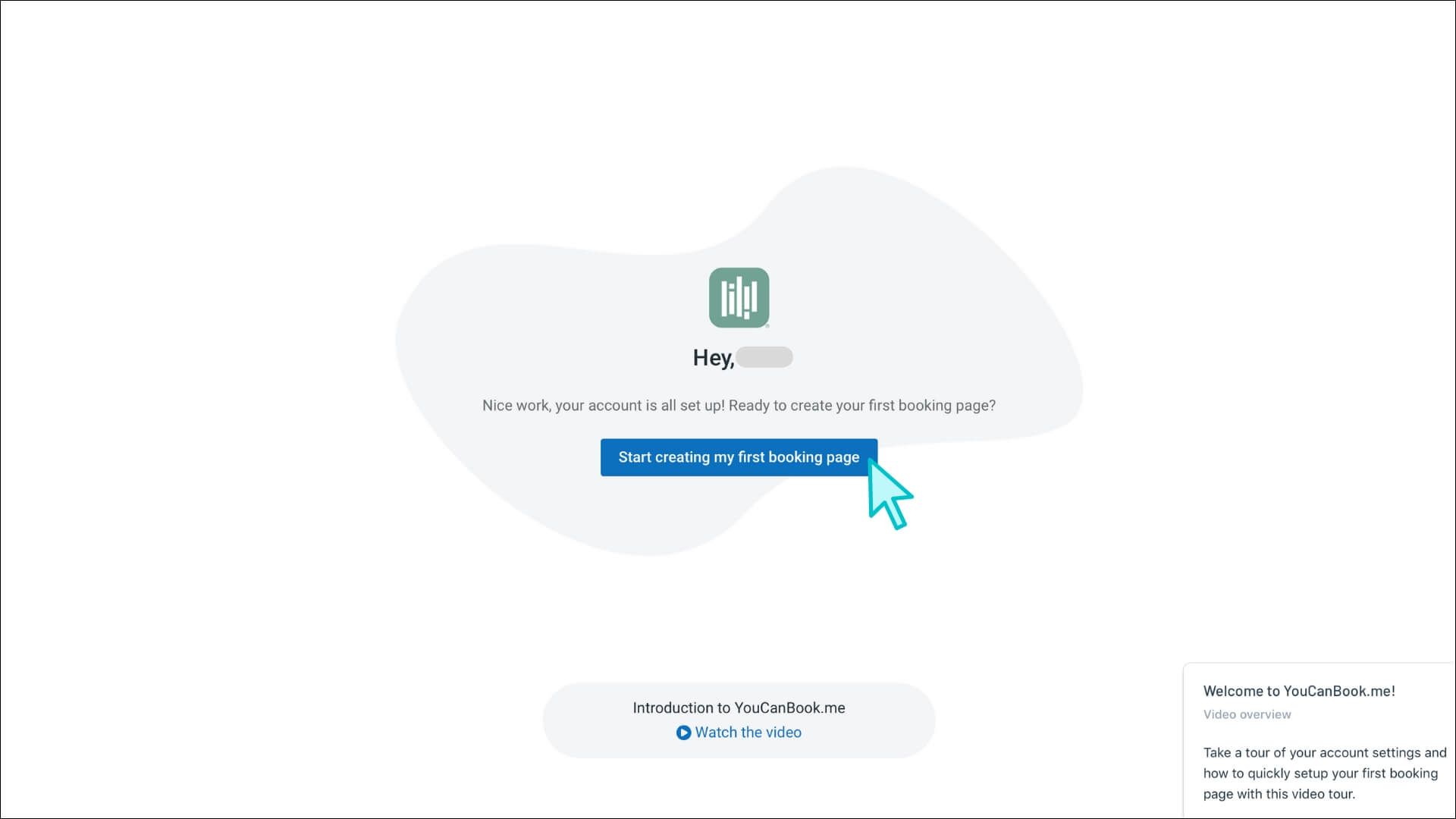The height and width of the screenshot is (819, 1456).
Task: Click the green YouCanBook.me logo icon
Action: pyautogui.click(x=739, y=297)
